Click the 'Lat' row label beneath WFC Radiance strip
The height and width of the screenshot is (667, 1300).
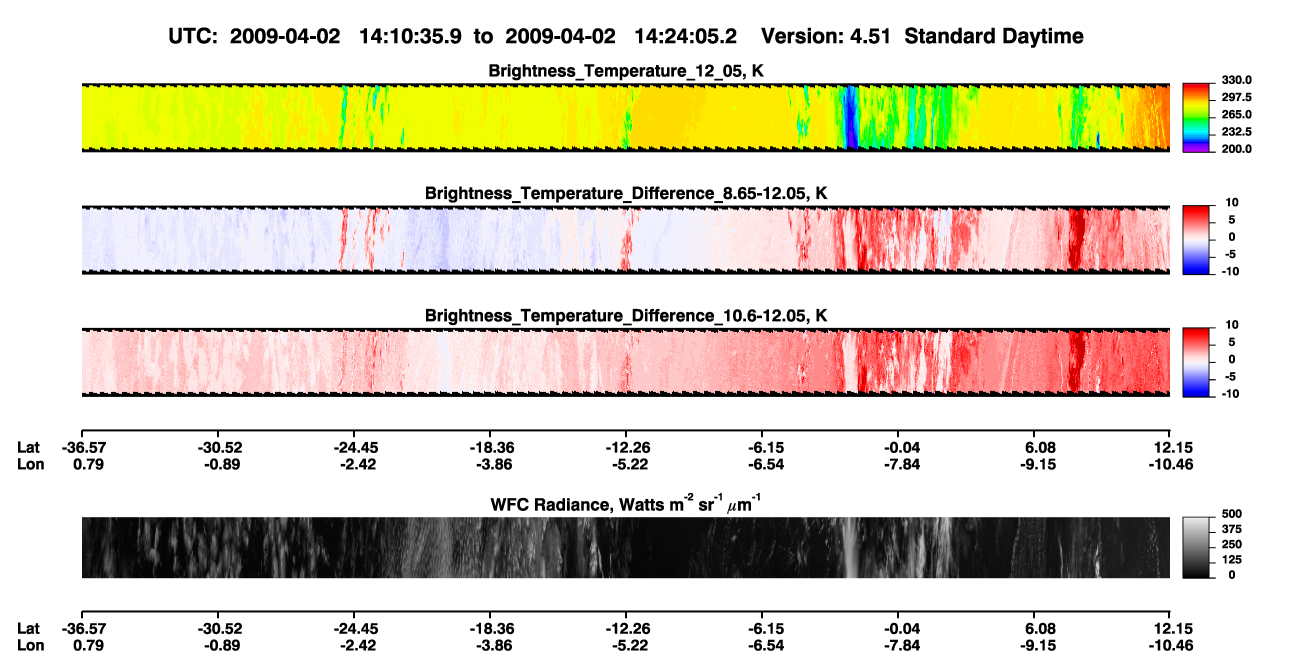(x=29, y=629)
